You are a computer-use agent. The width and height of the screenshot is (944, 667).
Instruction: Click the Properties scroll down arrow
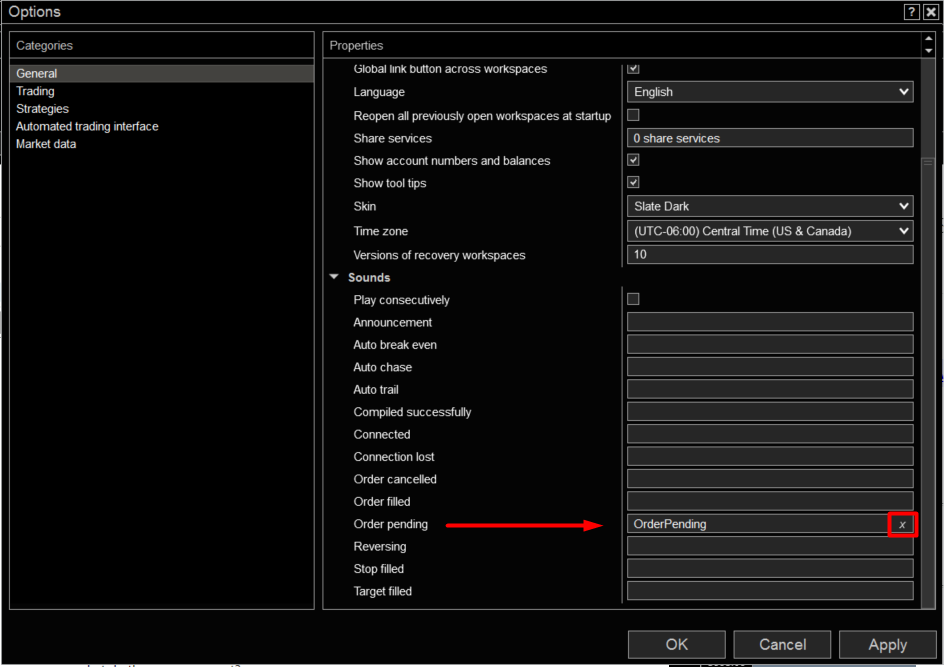tap(928, 51)
